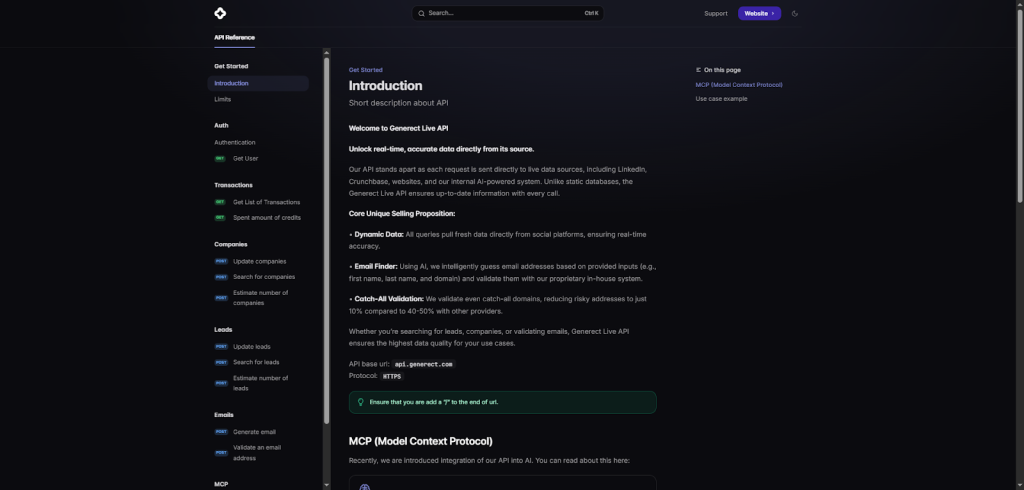Viewport: 1024px width, 490px height.
Task: Select the API Reference tab
Action: [234, 37]
